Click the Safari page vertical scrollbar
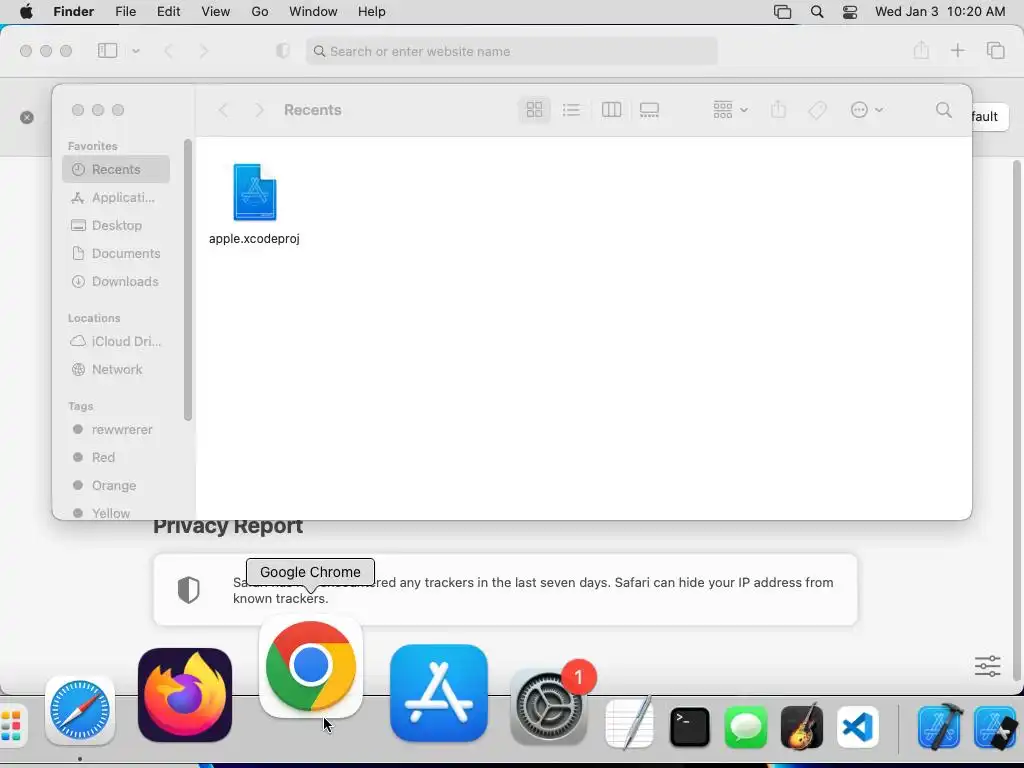 coord(1017,418)
